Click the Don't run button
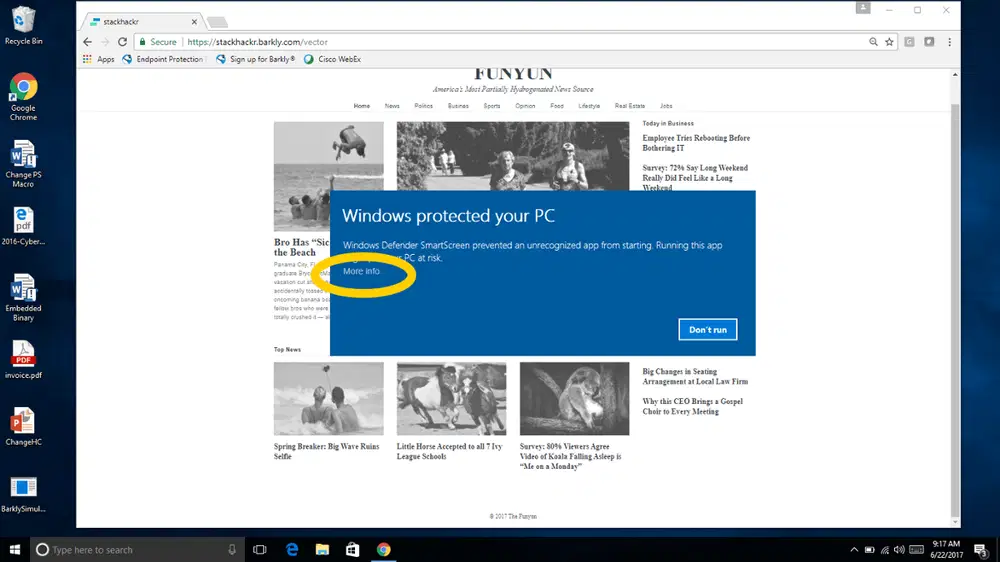 (x=707, y=330)
